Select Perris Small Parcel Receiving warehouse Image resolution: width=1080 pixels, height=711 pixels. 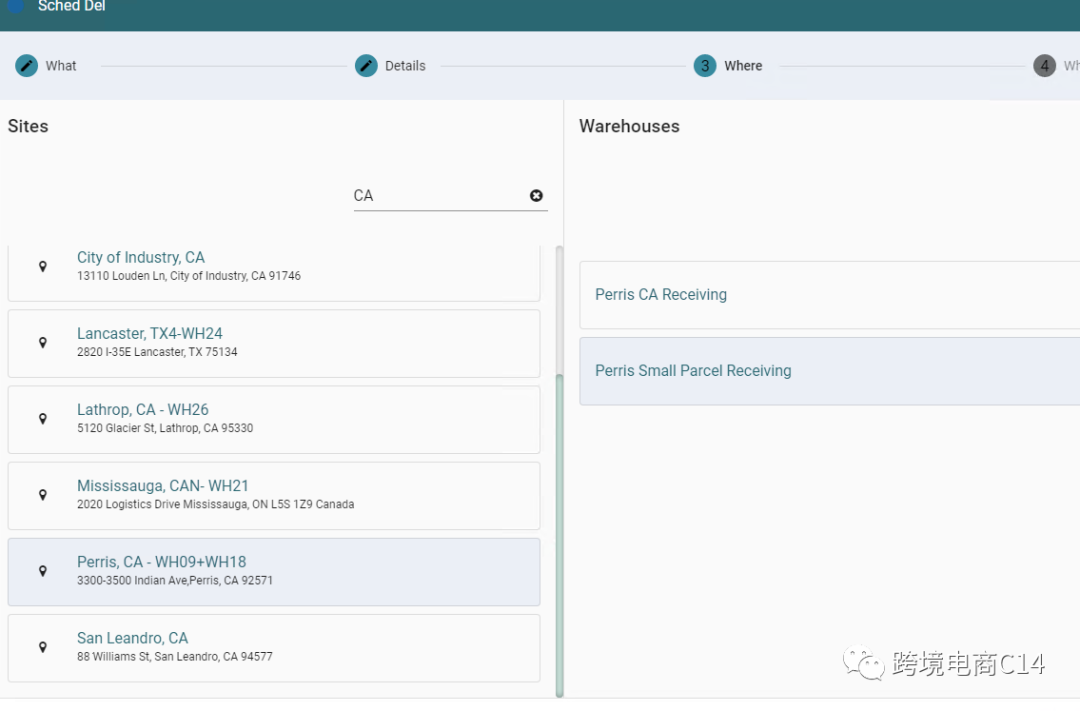[693, 371]
